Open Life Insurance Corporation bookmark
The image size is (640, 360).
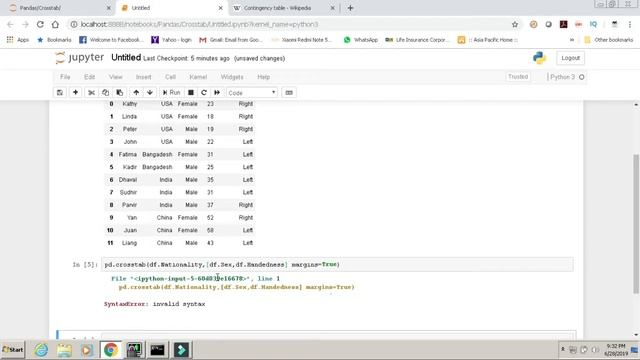pos(417,40)
